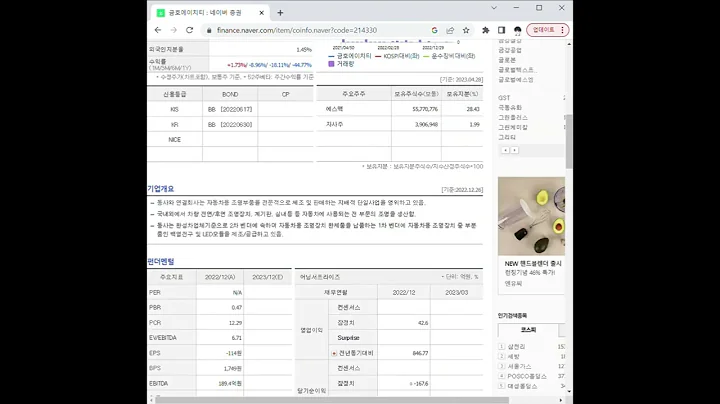Screen dimensions: 720x404
Task: Open the 삼천리 popular stock link
Action: [516, 347]
